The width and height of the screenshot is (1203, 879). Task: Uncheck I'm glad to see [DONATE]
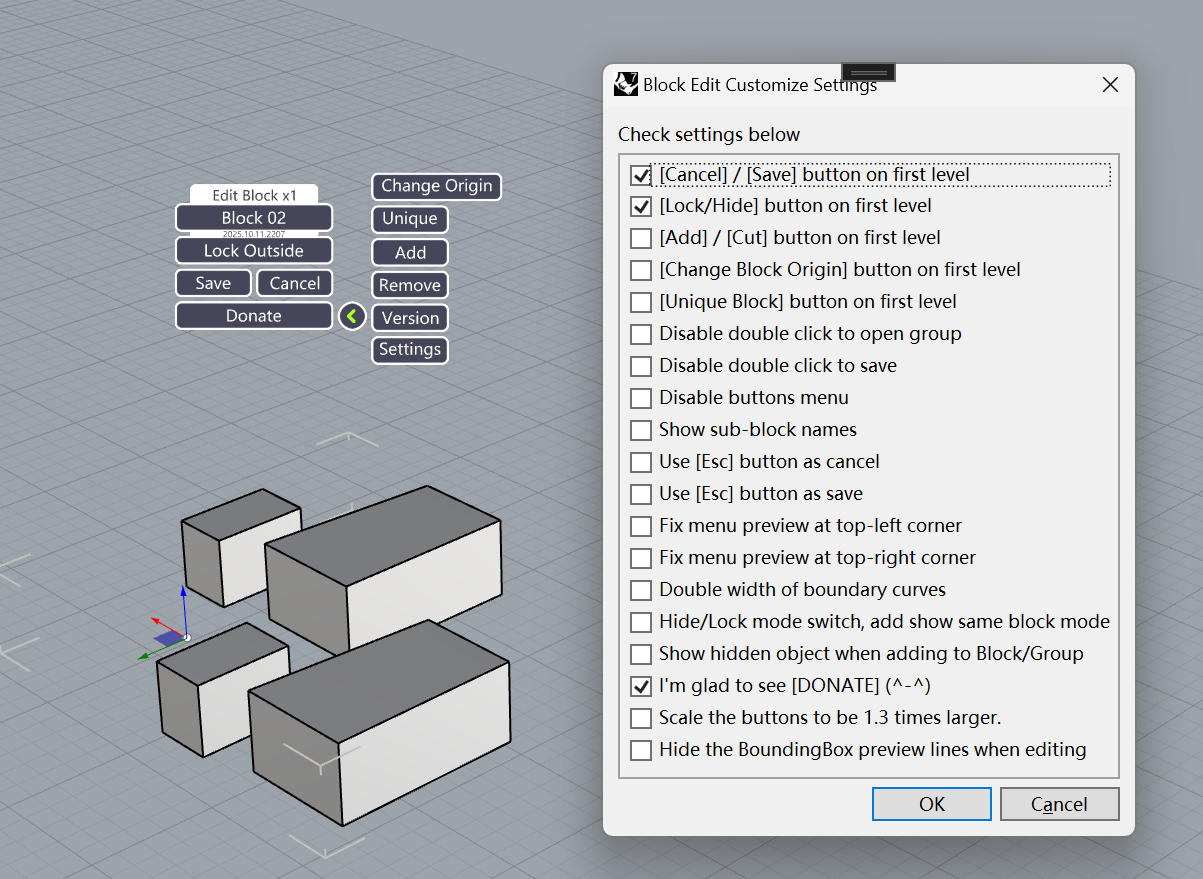[x=641, y=687]
